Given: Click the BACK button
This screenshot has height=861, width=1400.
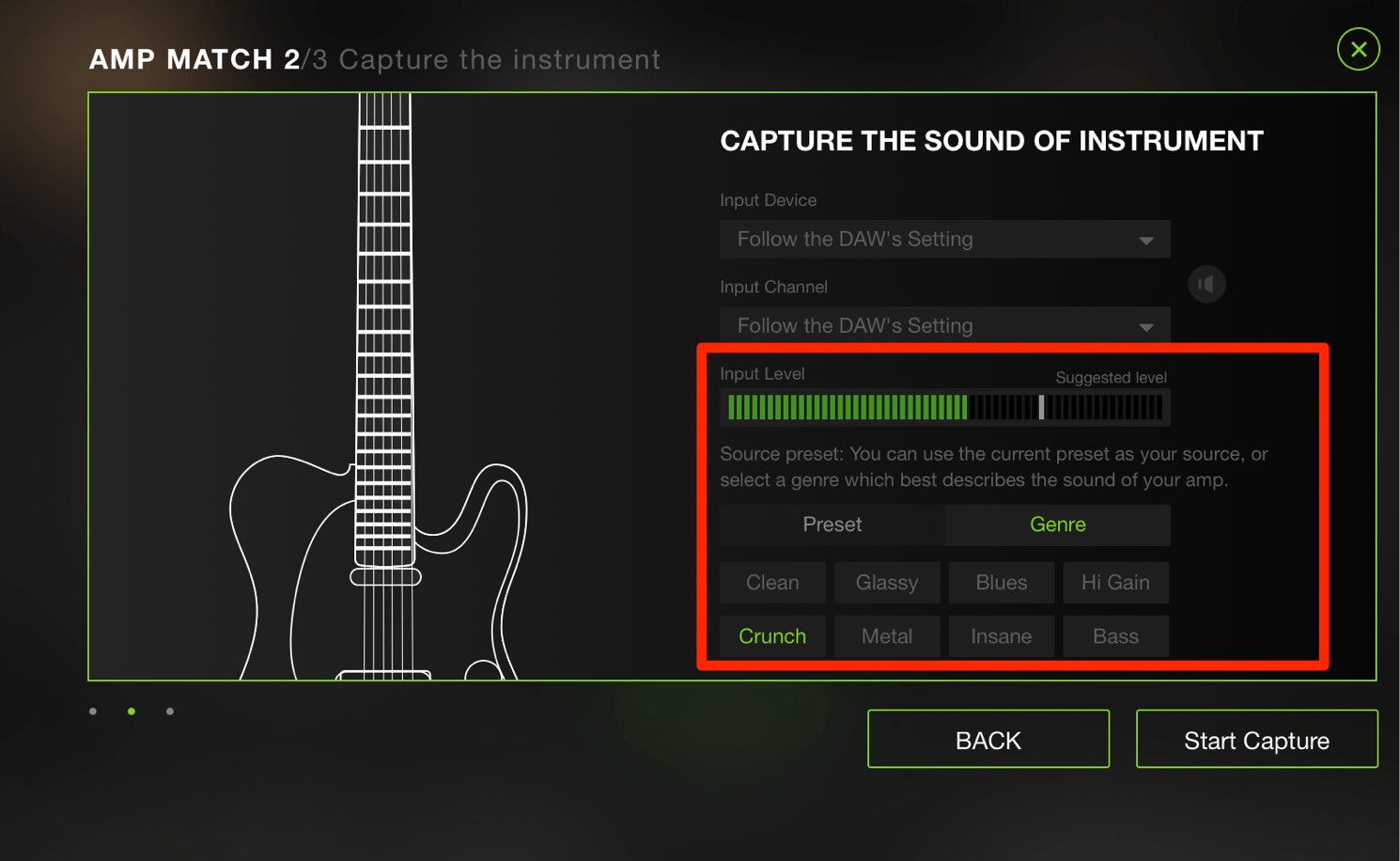Looking at the screenshot, I should tap(988, 740).
